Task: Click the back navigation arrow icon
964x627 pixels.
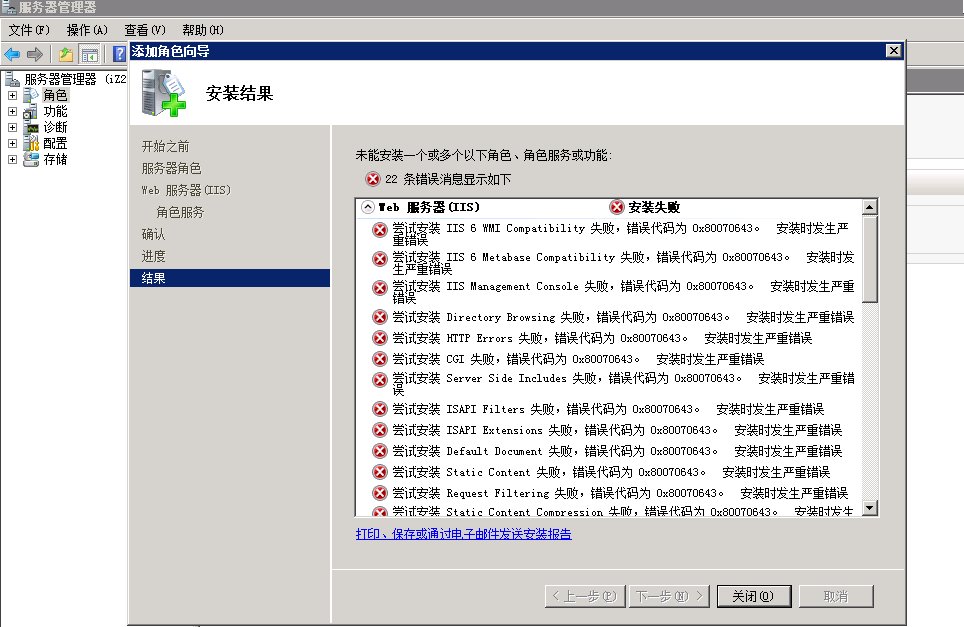Action: point(11,51)
